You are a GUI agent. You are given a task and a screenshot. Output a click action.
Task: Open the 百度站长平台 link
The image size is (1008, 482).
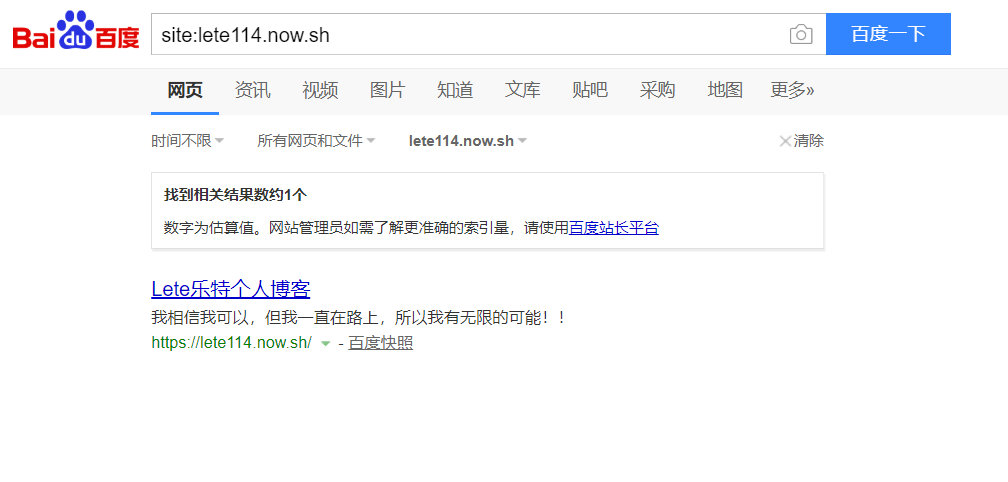614,228
